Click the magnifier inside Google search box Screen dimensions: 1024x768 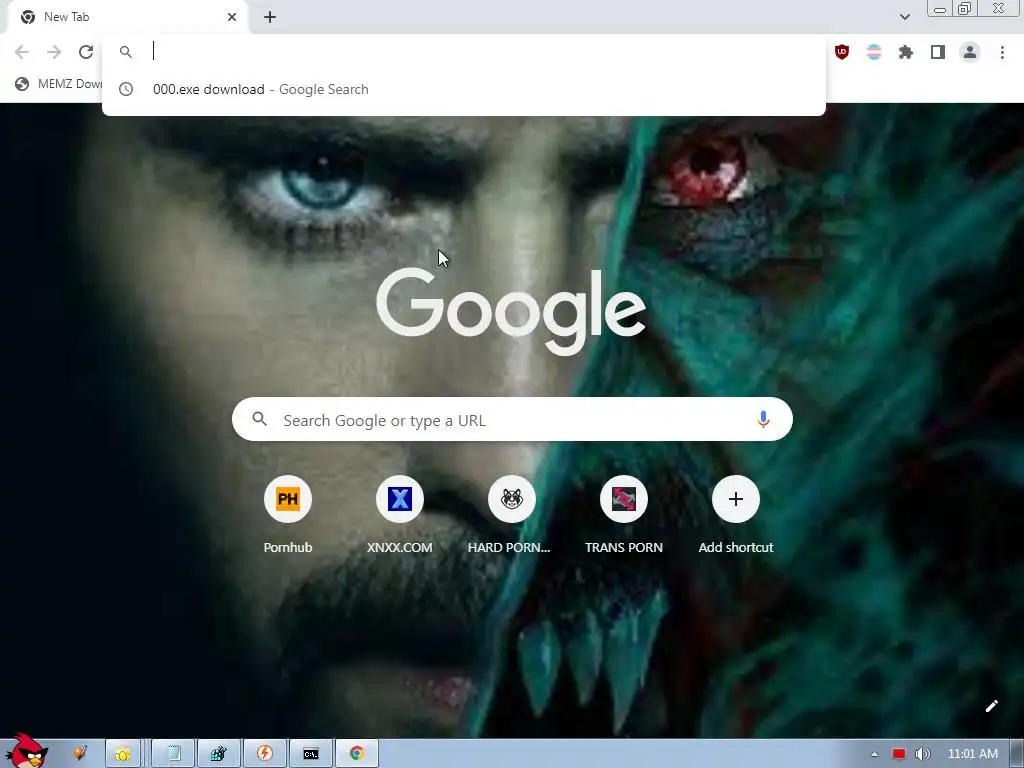[260, 419]
